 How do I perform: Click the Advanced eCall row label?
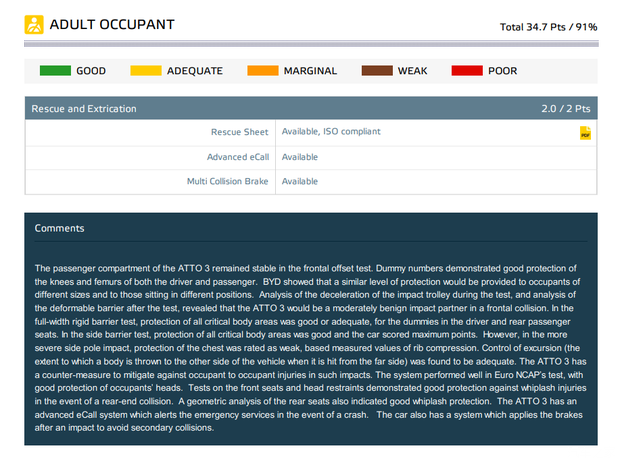click(x=238, y=157)
